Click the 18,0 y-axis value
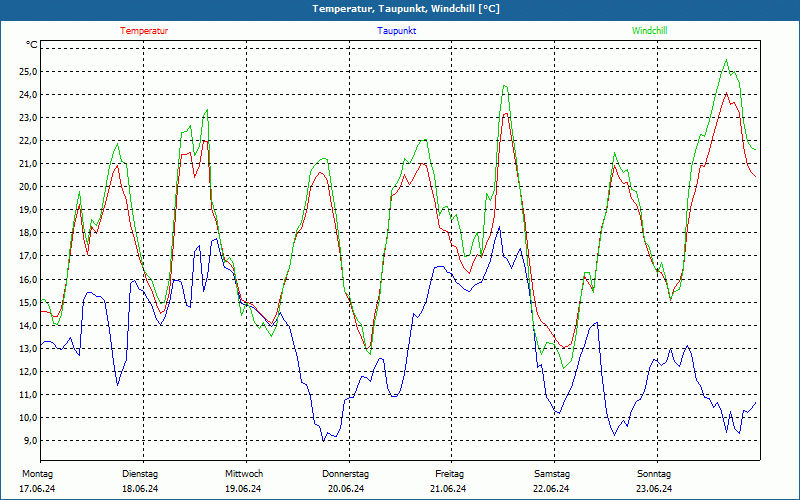Image resolution: width=800 pixels, height=500 pixels. (x=28, y=233)
